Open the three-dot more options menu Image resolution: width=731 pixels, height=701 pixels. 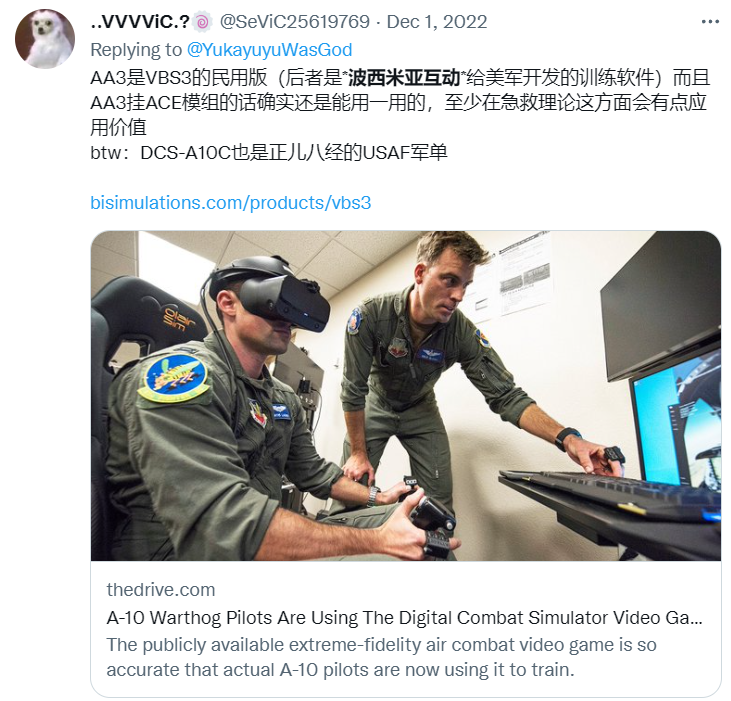point(710,22)
